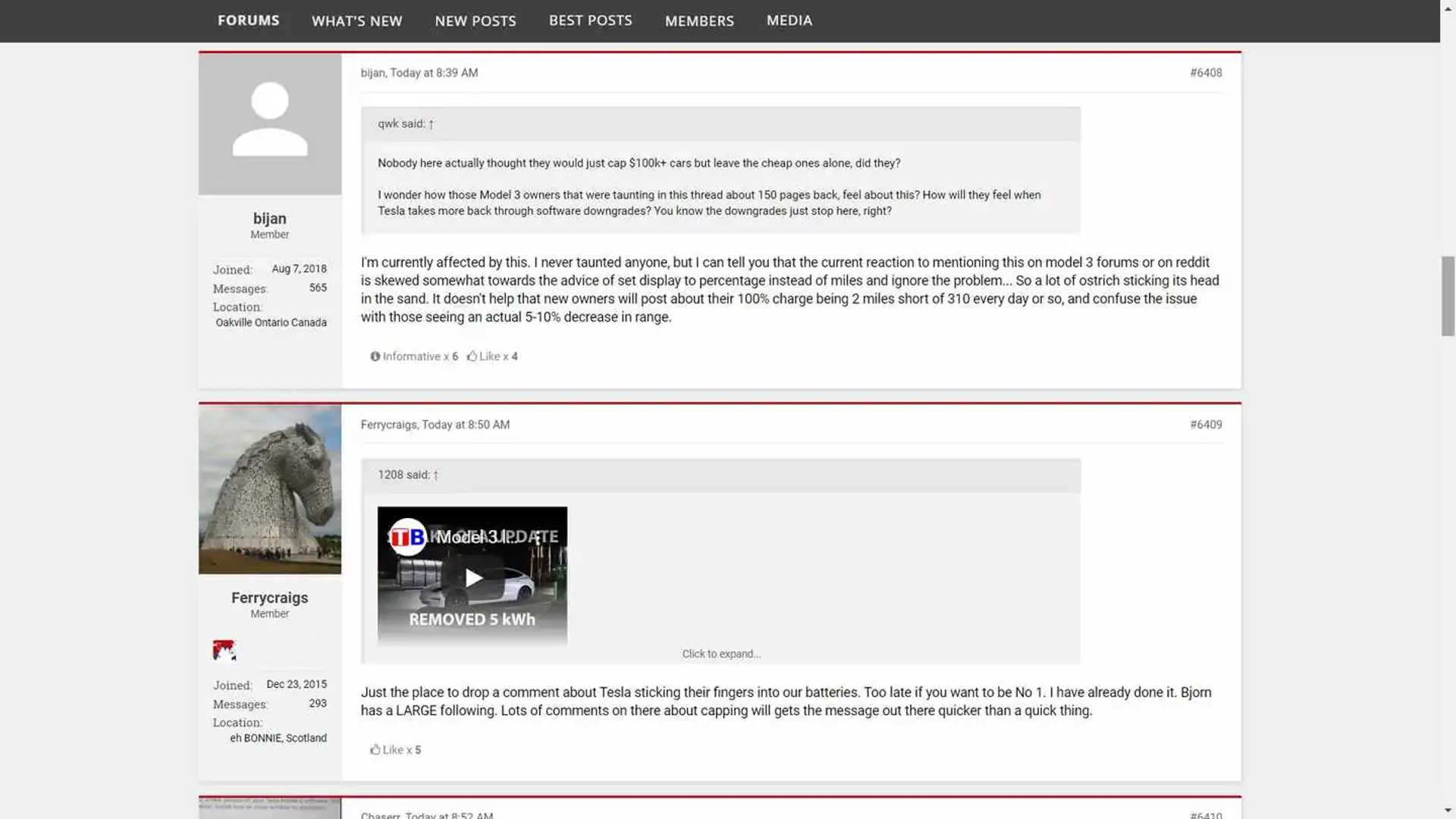Play the Model 3 update video
The image size is (1456, 819).
[473, 578]
